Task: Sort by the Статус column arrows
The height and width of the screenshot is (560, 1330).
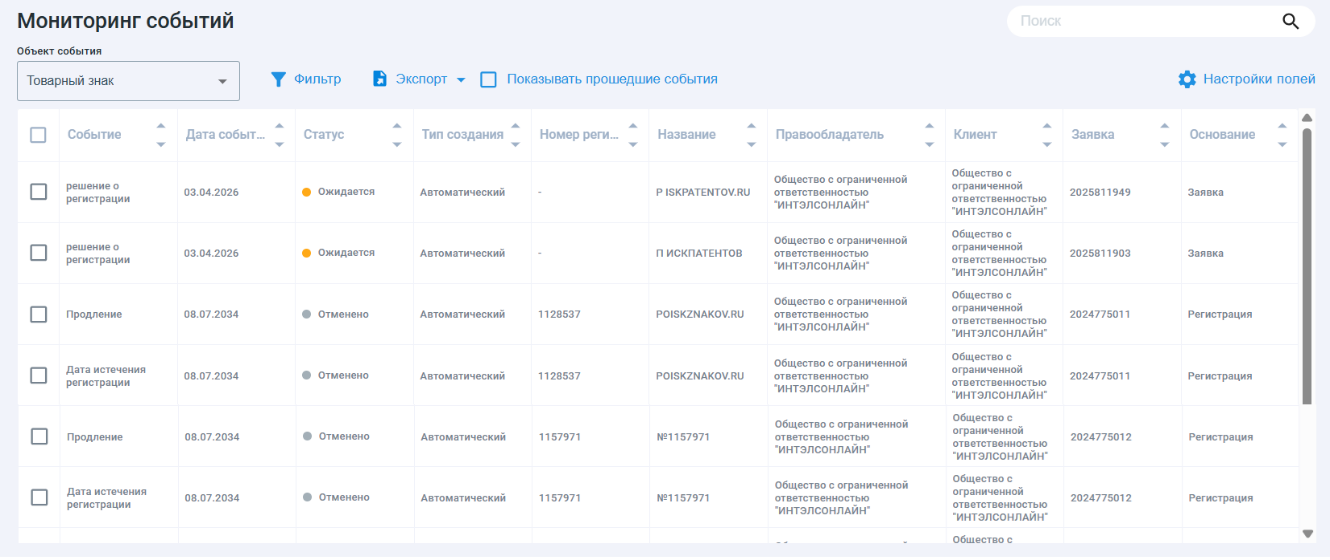Action: coord(397,135)
